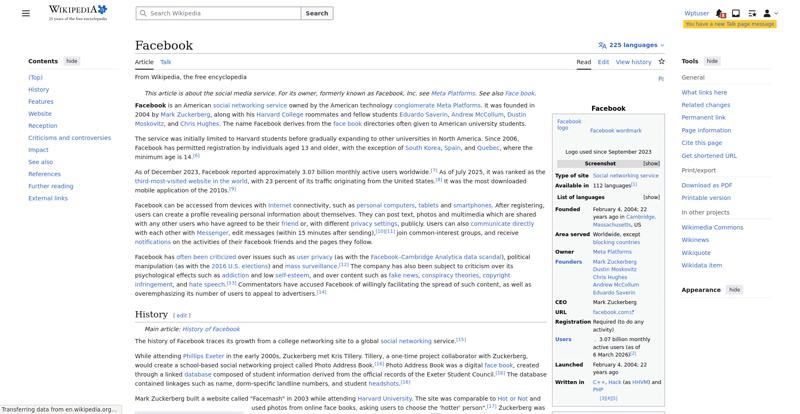800x414 pixels.
Task: Open the watchlist icon
Action: [750, 13]
